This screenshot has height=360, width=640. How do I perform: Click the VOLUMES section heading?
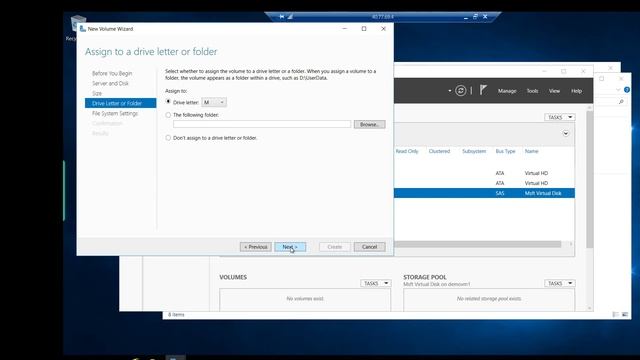(x=233, y=277)
